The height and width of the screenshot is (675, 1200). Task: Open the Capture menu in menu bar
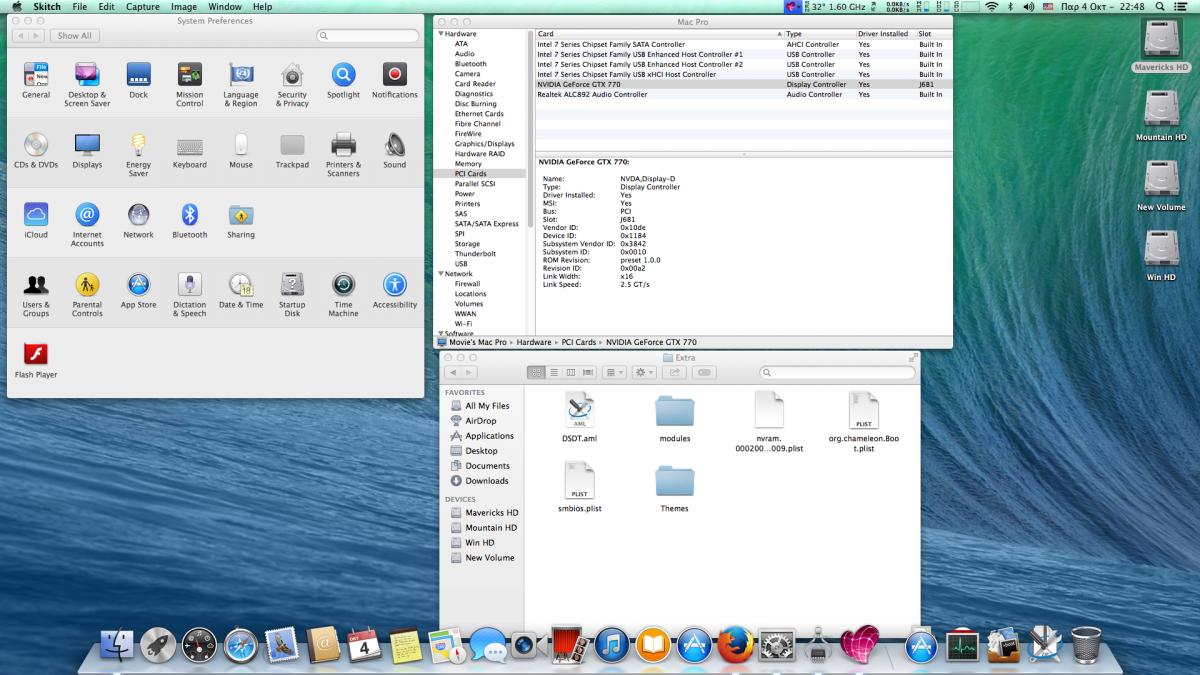point(142,7)
